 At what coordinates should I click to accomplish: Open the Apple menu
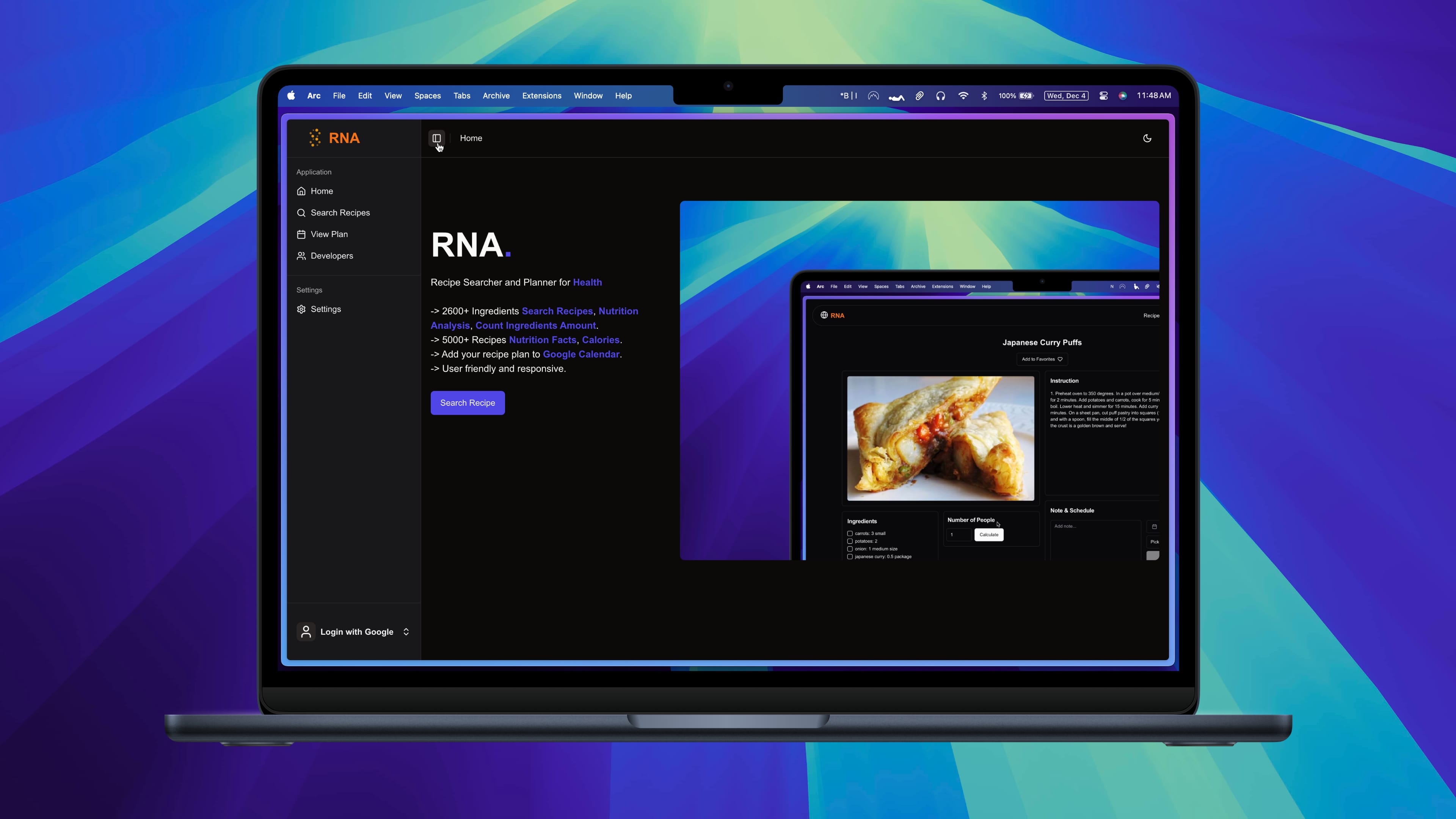(291, 96)
